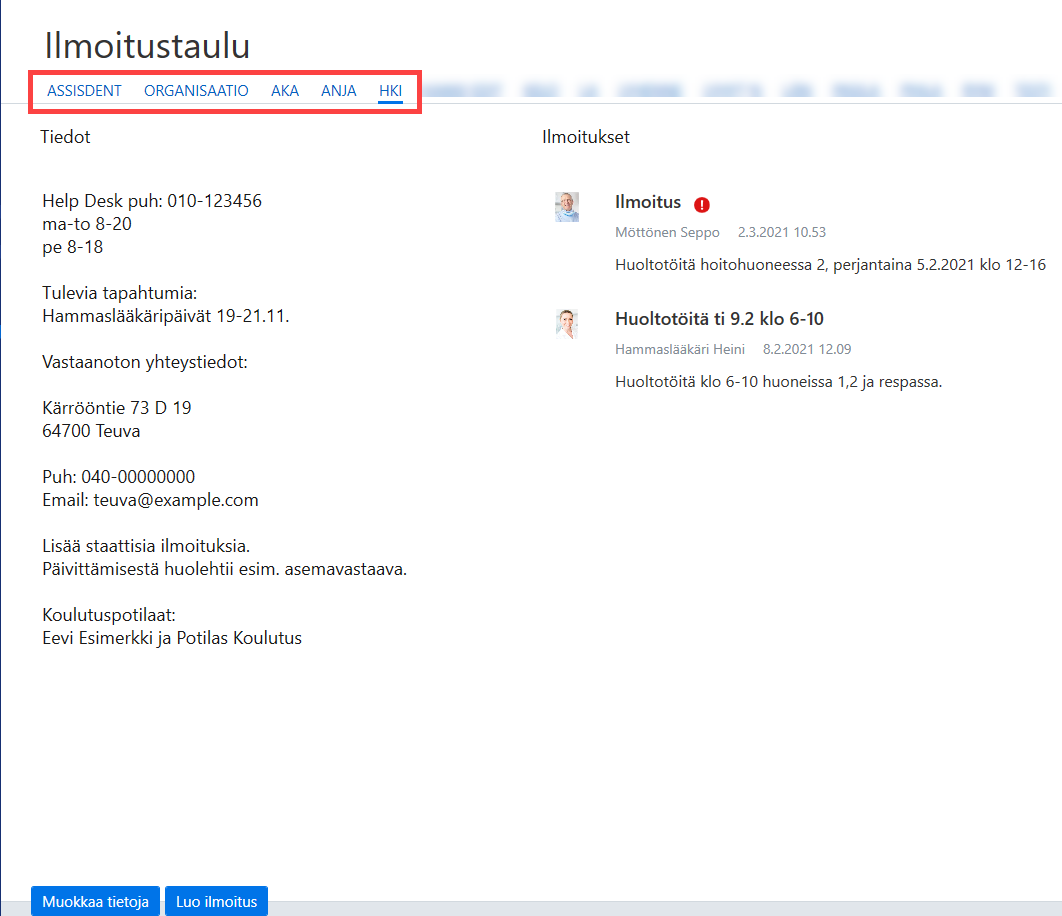Click 'Eevi Esimerkki ja Potilas Koulutus' text
The height and width of the screenshot is (916, 1062).
point(172,638)
